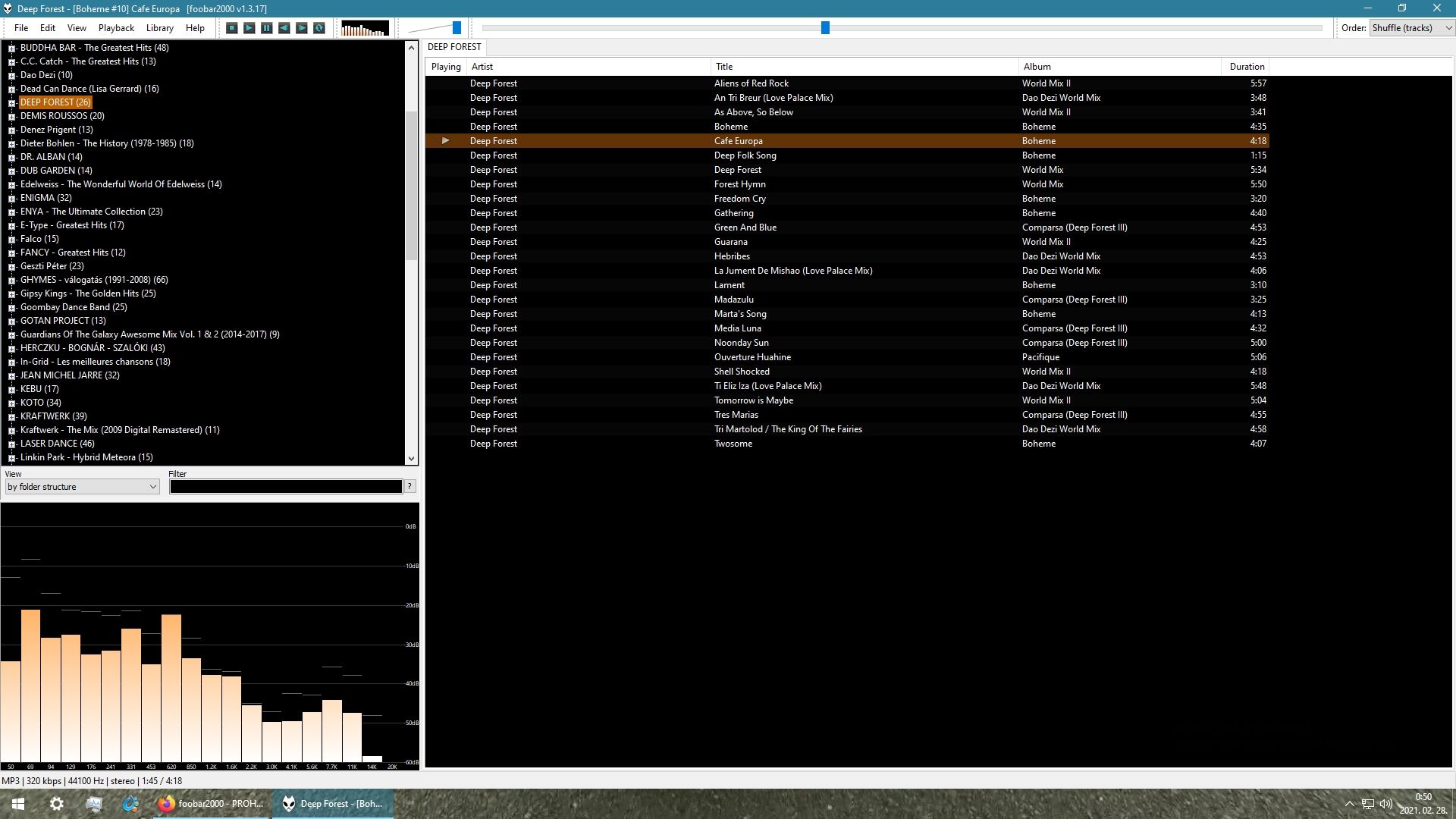Viewport: 1456px width, 819px height.
Task: Stop playback with the Stop button
Action: [232, 28]
